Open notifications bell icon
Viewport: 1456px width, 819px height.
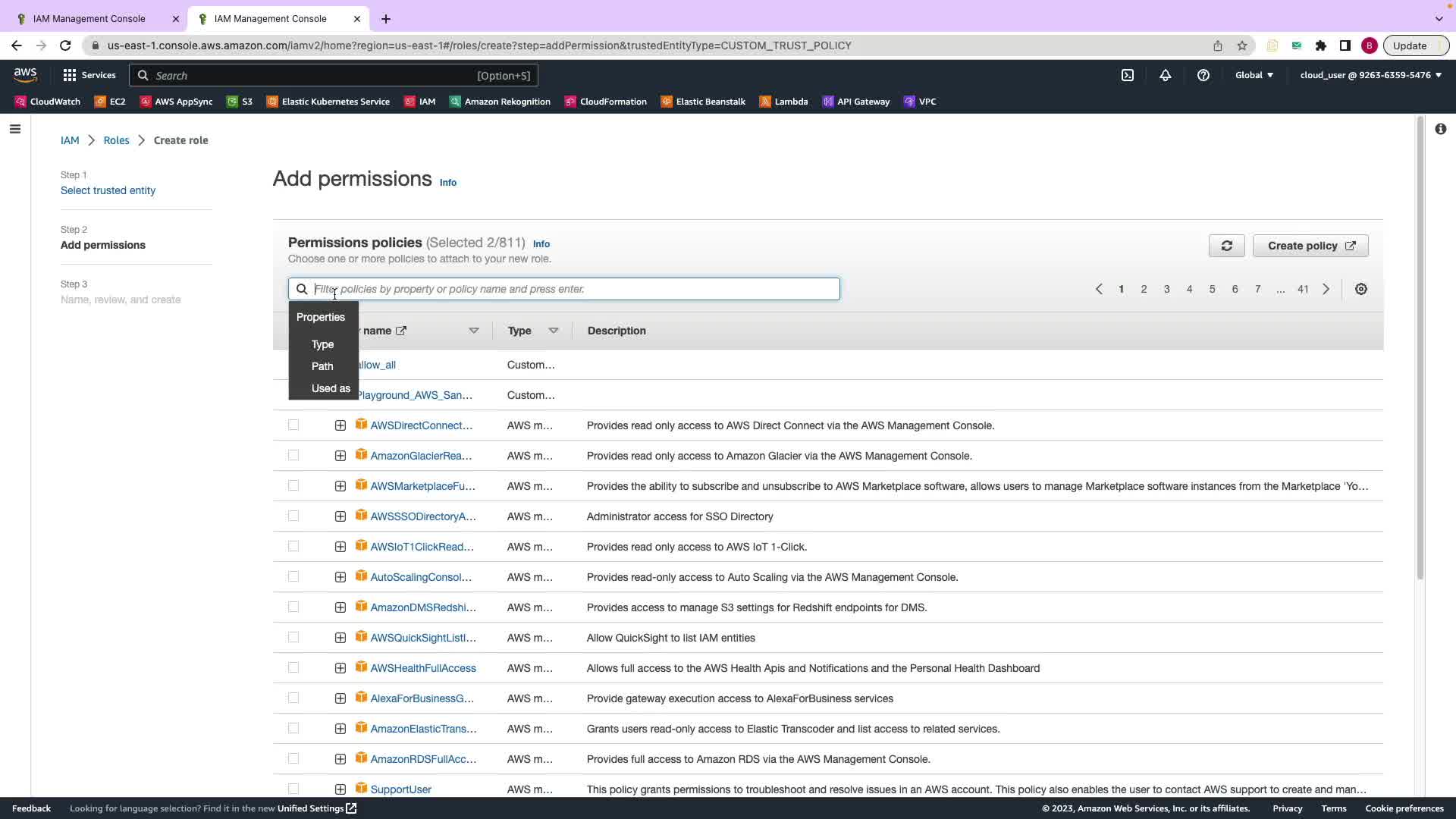1165,75
